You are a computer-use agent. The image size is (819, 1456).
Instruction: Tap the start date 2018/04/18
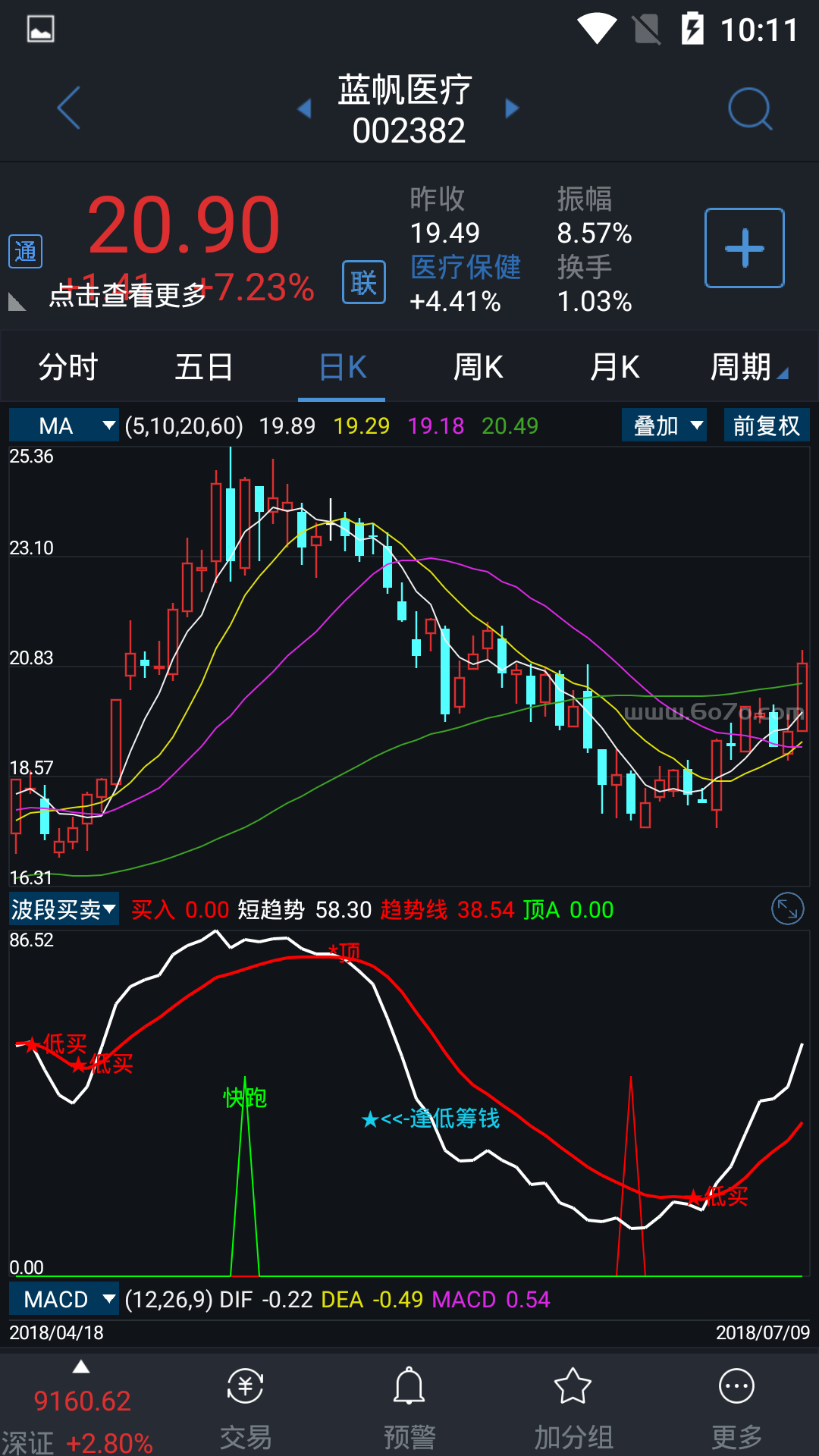56,1332
